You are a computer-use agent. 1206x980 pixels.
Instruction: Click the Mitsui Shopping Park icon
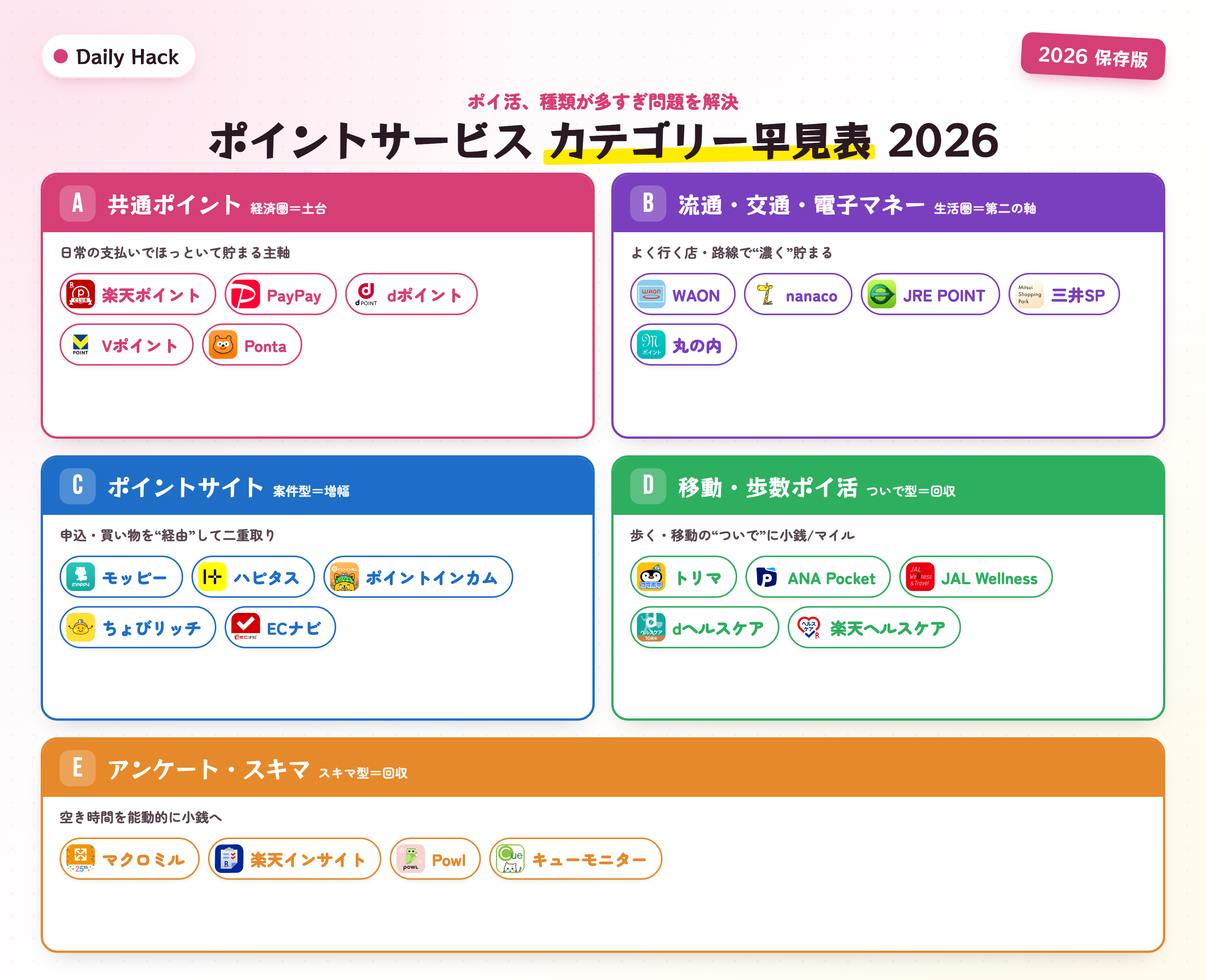click(1029, 294)
